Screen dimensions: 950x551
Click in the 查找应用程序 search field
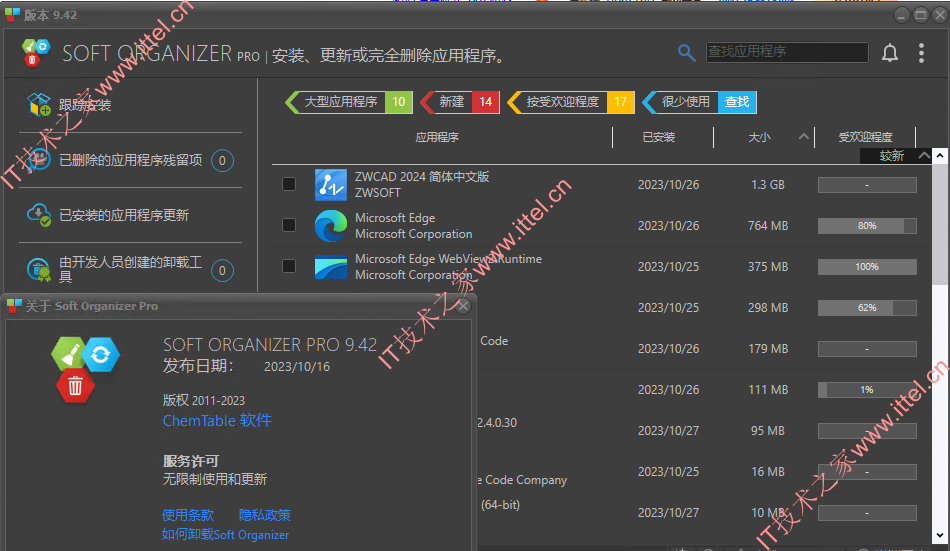786,52
